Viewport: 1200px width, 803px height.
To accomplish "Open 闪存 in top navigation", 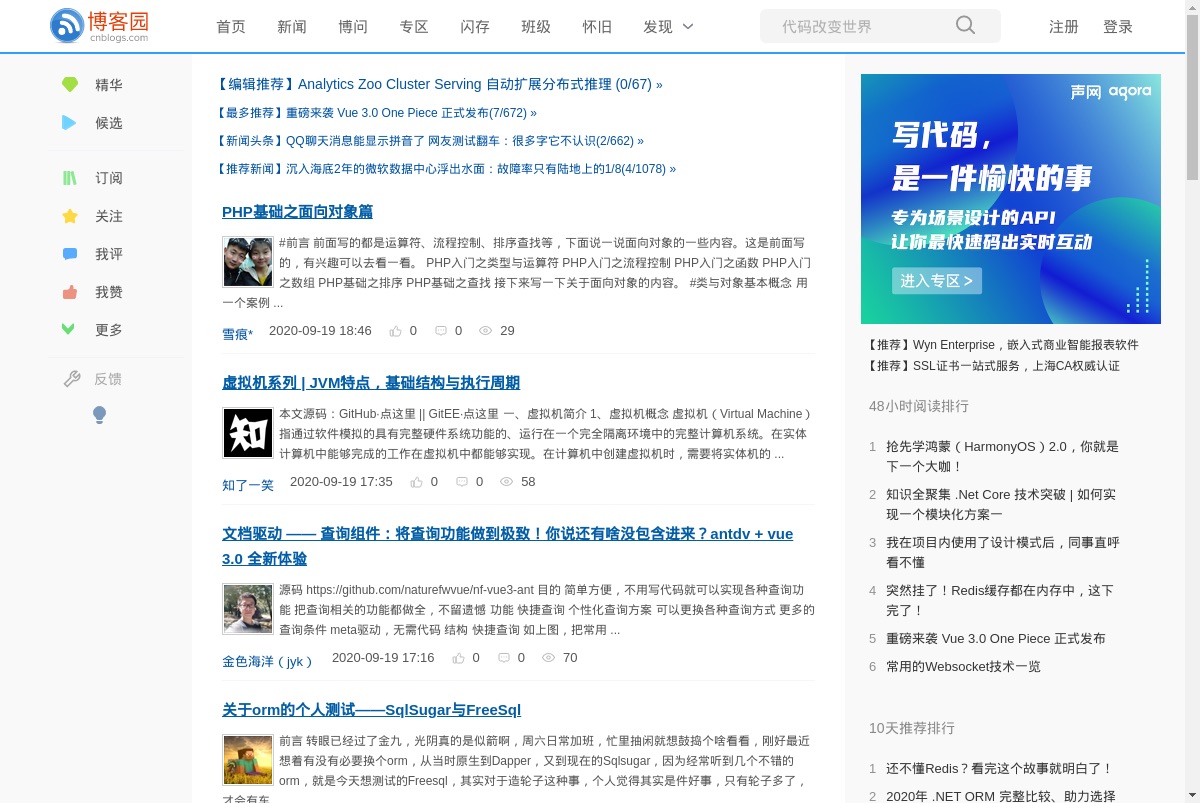I will (475, 27).
